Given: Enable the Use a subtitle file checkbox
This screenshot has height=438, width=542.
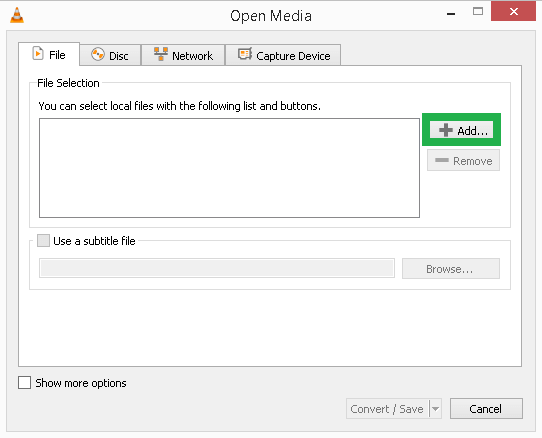Looking at the screenshot, I should coord(43,241).
